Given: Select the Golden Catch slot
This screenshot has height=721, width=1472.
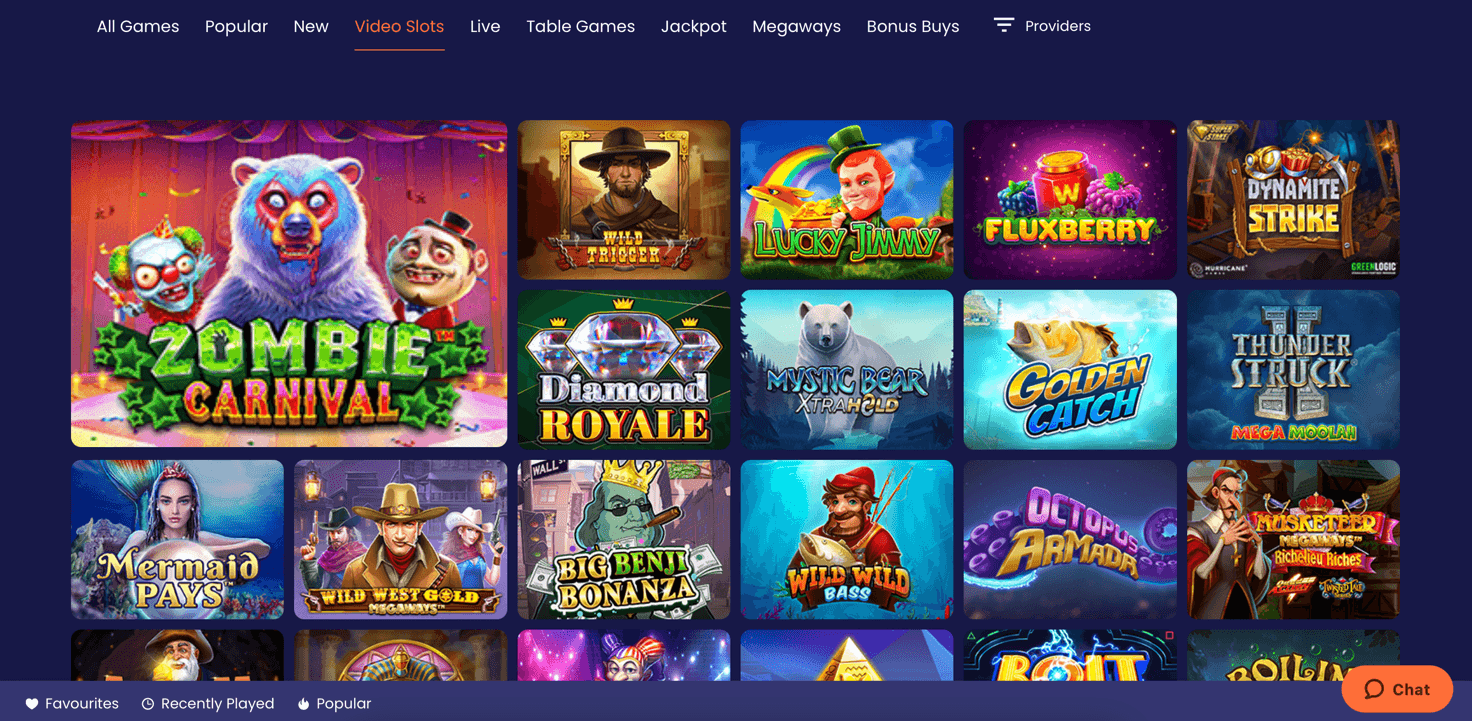Looking at the screenshot, I should tap(1070, 370).
